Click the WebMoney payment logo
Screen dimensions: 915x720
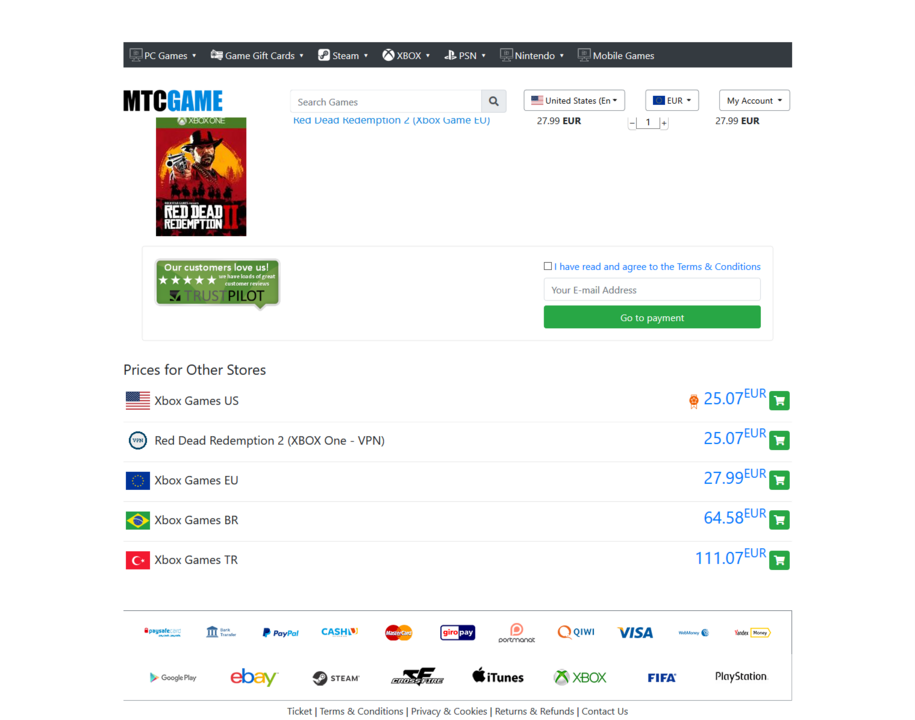click(694, 632)
